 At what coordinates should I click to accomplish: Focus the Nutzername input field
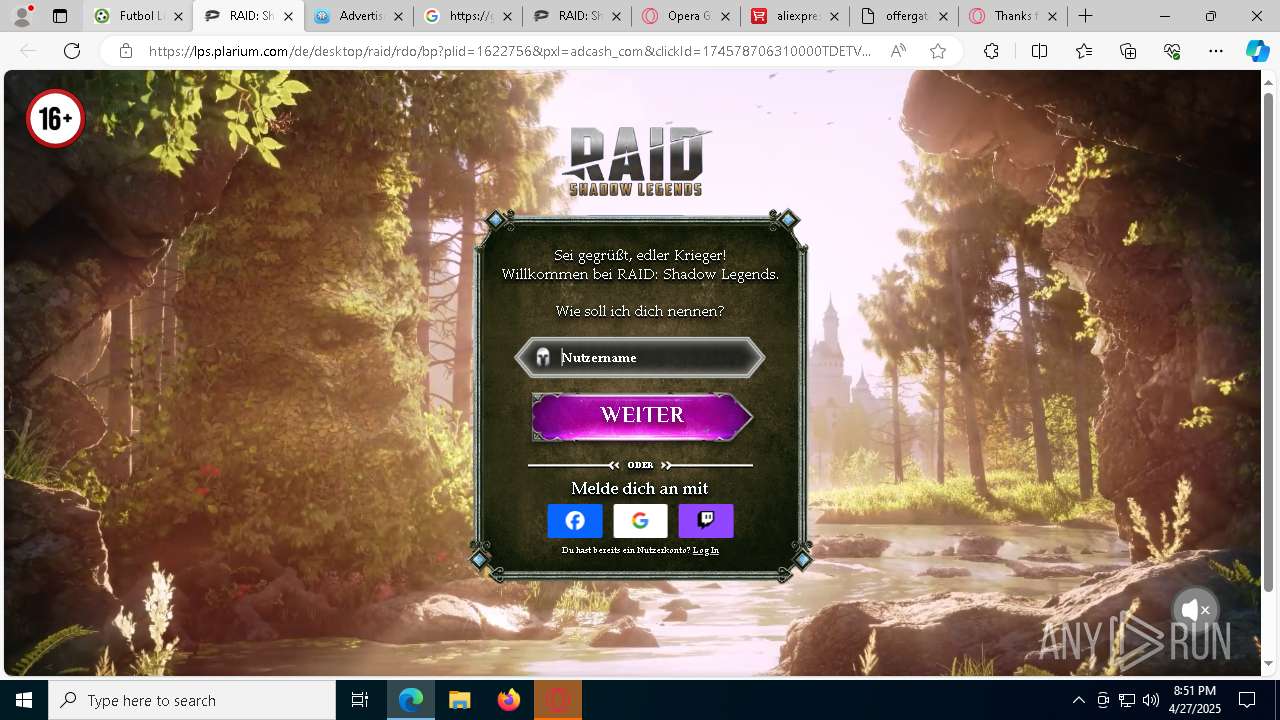point(640,357)
